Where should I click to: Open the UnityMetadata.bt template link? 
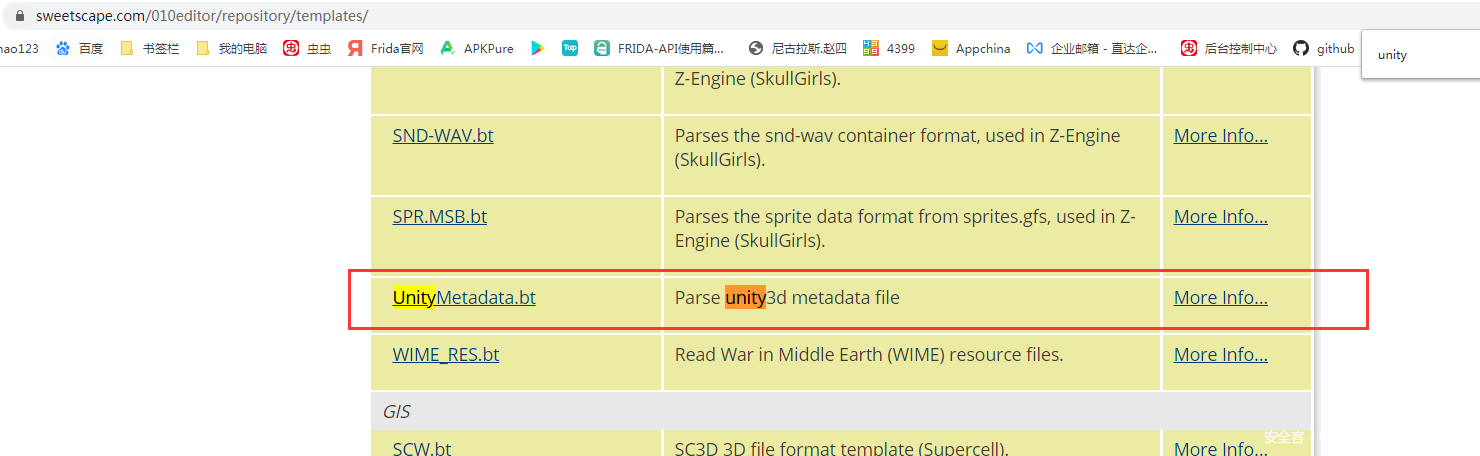point(464,297)
